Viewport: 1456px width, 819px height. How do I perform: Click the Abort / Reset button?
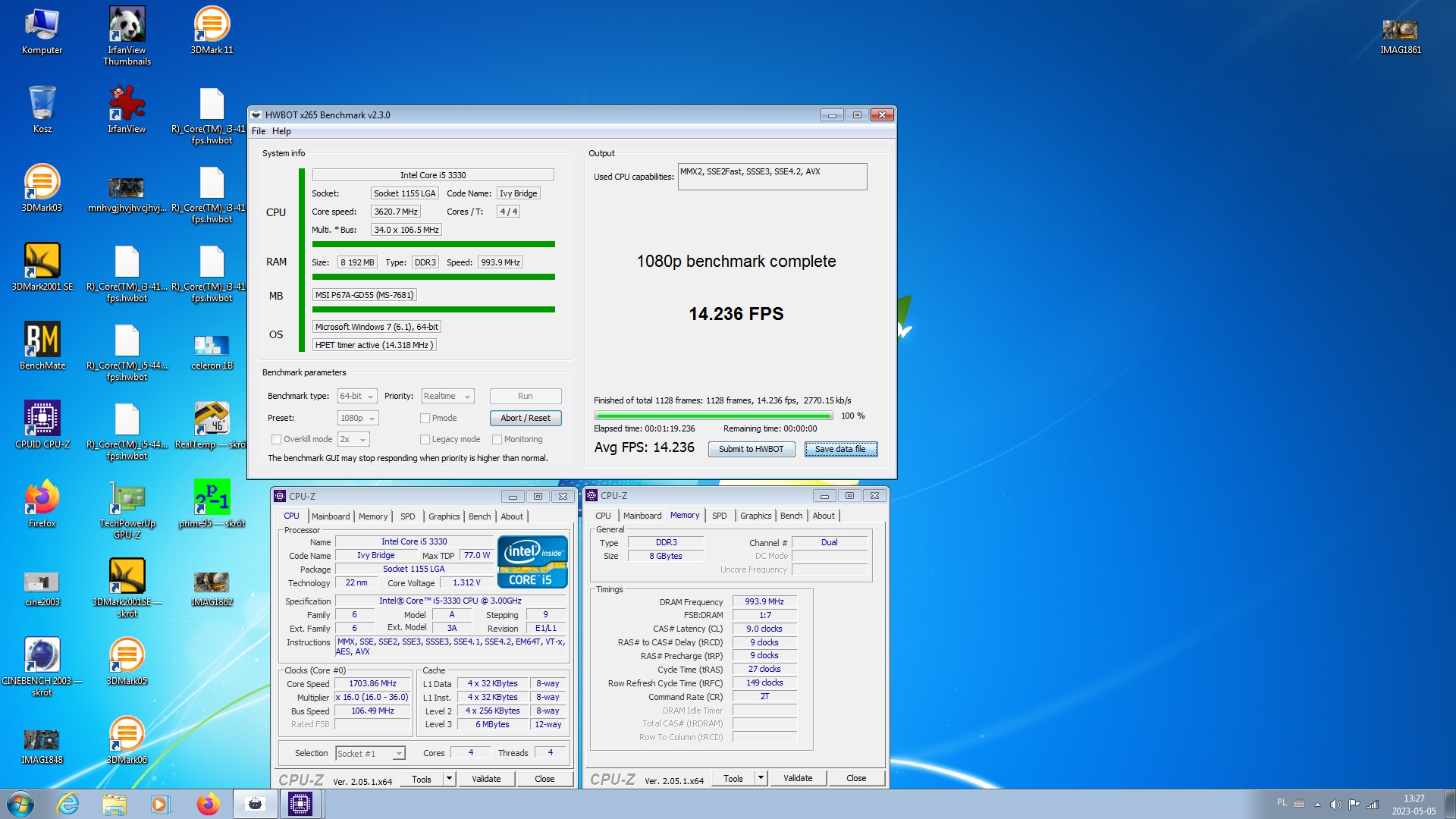click(x=526, y=418)
